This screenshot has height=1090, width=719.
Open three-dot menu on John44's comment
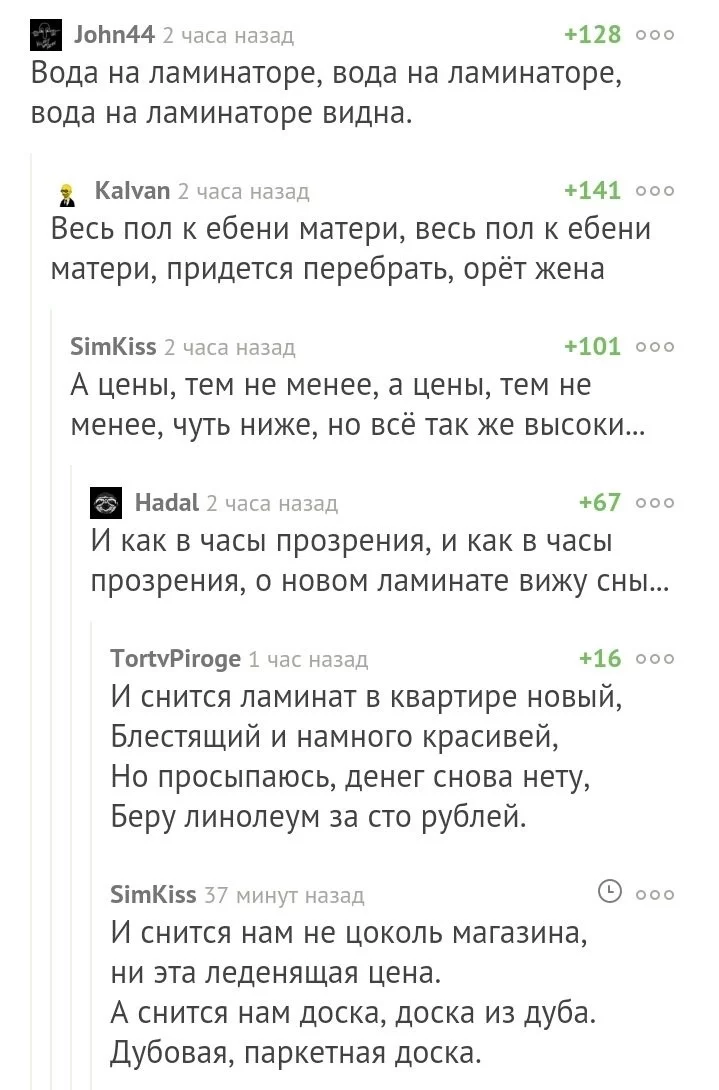point(656,35)
